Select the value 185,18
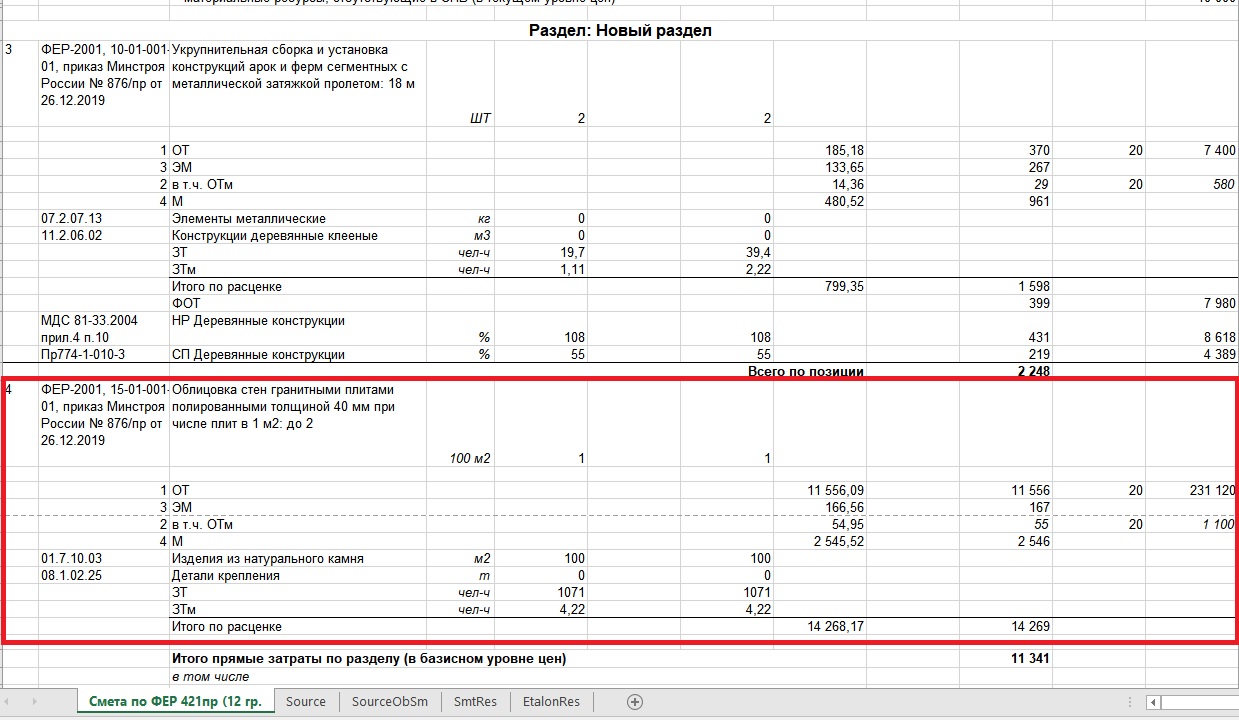Image resolution: width=1239 pixels, height=720 pixels. click(844, 150)
